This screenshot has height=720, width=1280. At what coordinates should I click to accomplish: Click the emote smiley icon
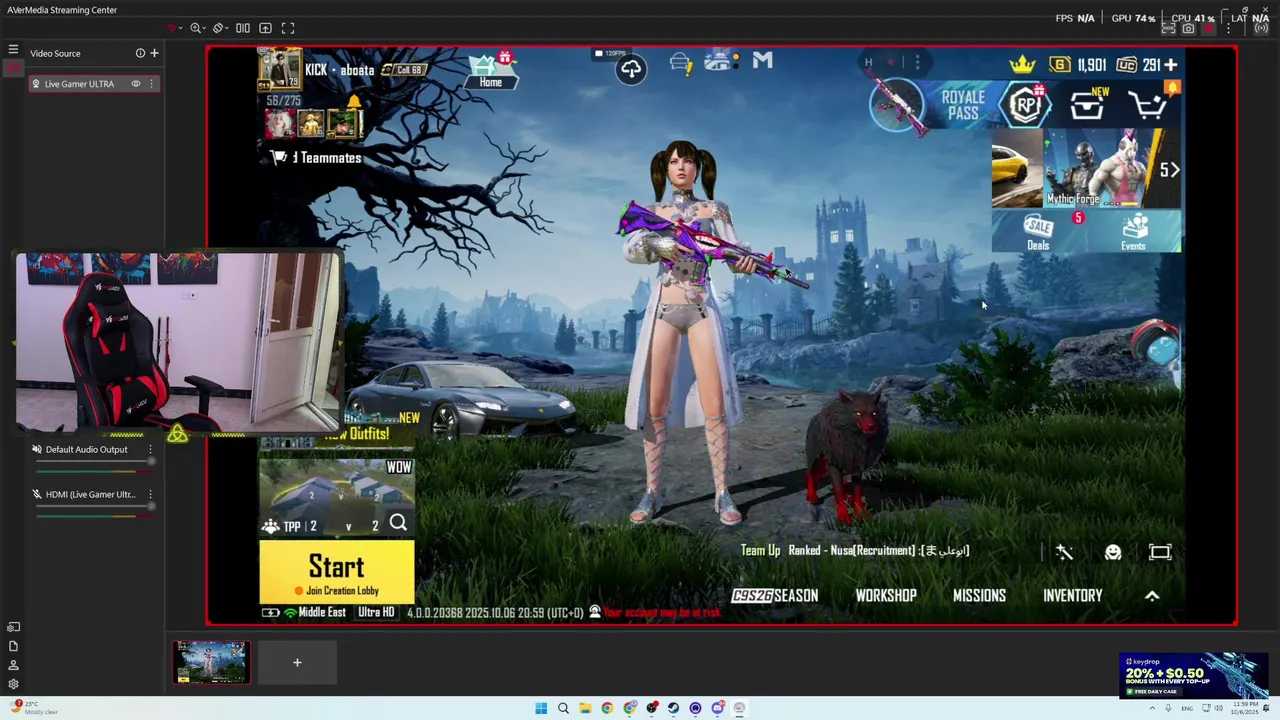pyautogui.click(x=1113, y=552)
